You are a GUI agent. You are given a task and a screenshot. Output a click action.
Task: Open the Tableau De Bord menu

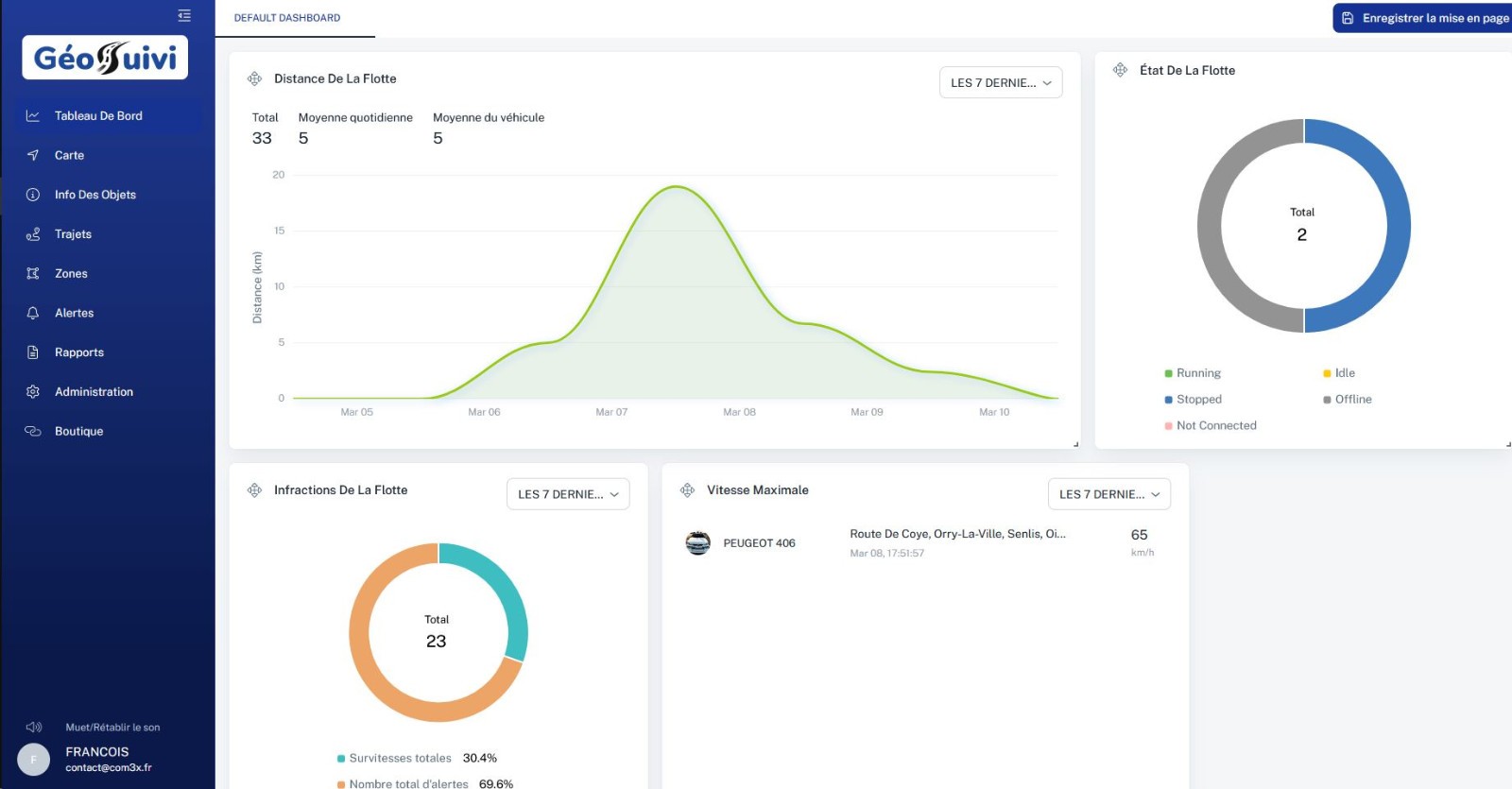point(108,116)
